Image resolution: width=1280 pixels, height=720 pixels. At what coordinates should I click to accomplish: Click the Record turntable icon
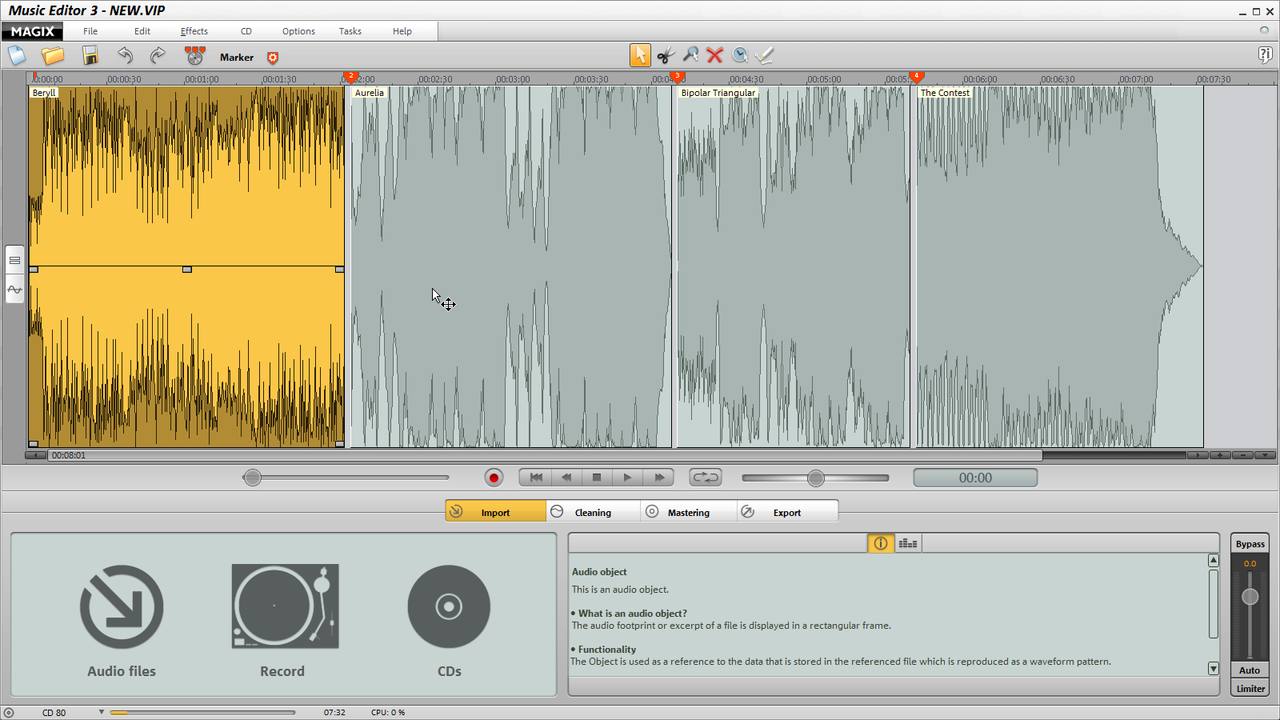[284, 606]
